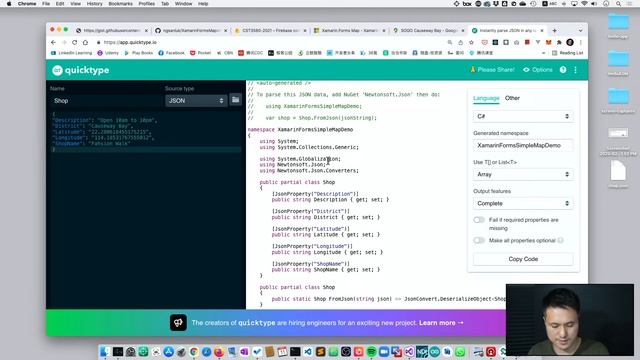
Task: Open Zoom from the Dock
Action: [384, 351]
